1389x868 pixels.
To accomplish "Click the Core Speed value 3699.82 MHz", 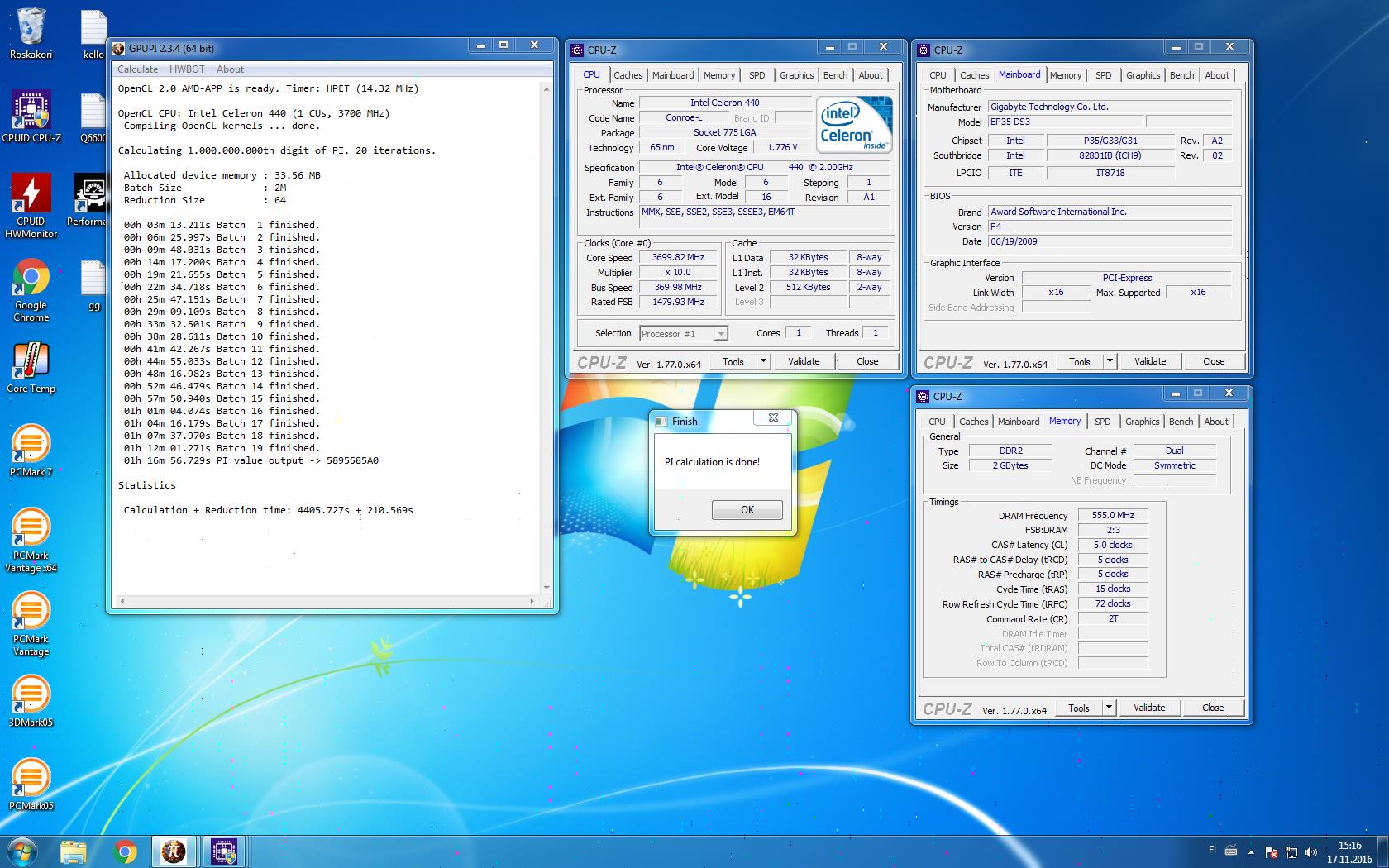I will (x=678, y=257).
